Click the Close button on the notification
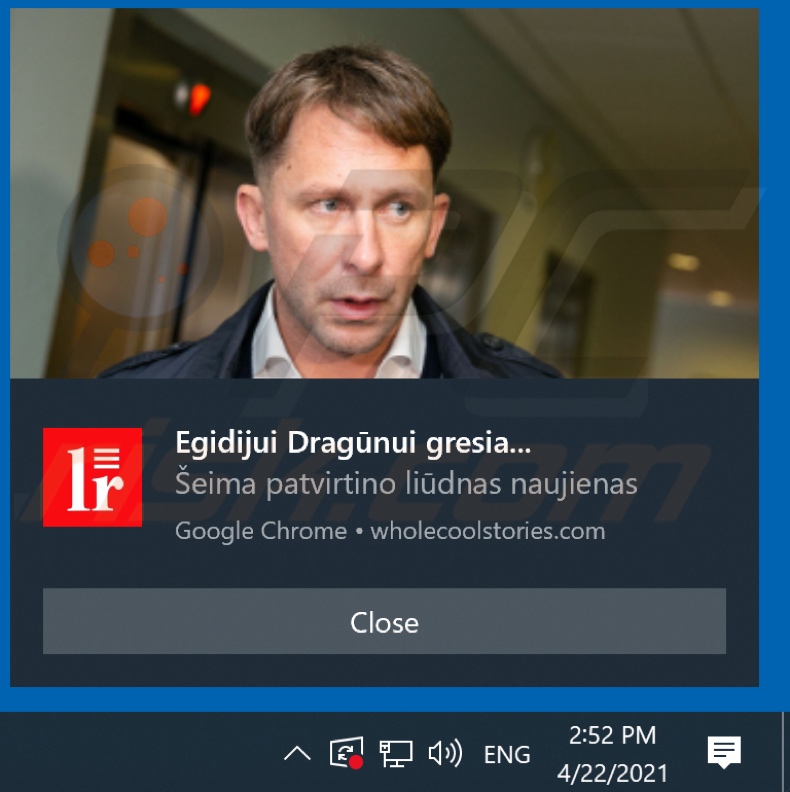Image resolution: width=790 pixels, height=792 pixels. click(x=384, y=621)
